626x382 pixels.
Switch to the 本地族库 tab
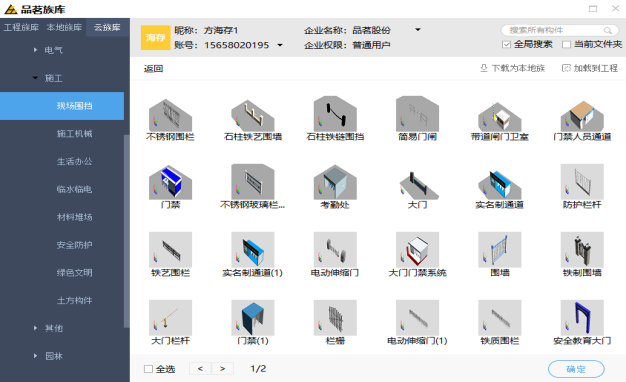point(64,27)
